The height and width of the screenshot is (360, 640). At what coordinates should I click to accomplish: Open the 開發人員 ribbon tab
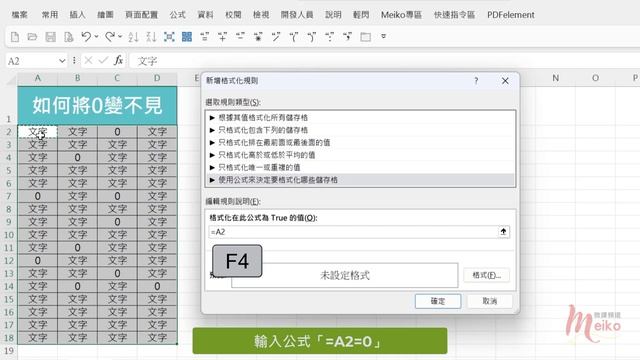point(297,15)
